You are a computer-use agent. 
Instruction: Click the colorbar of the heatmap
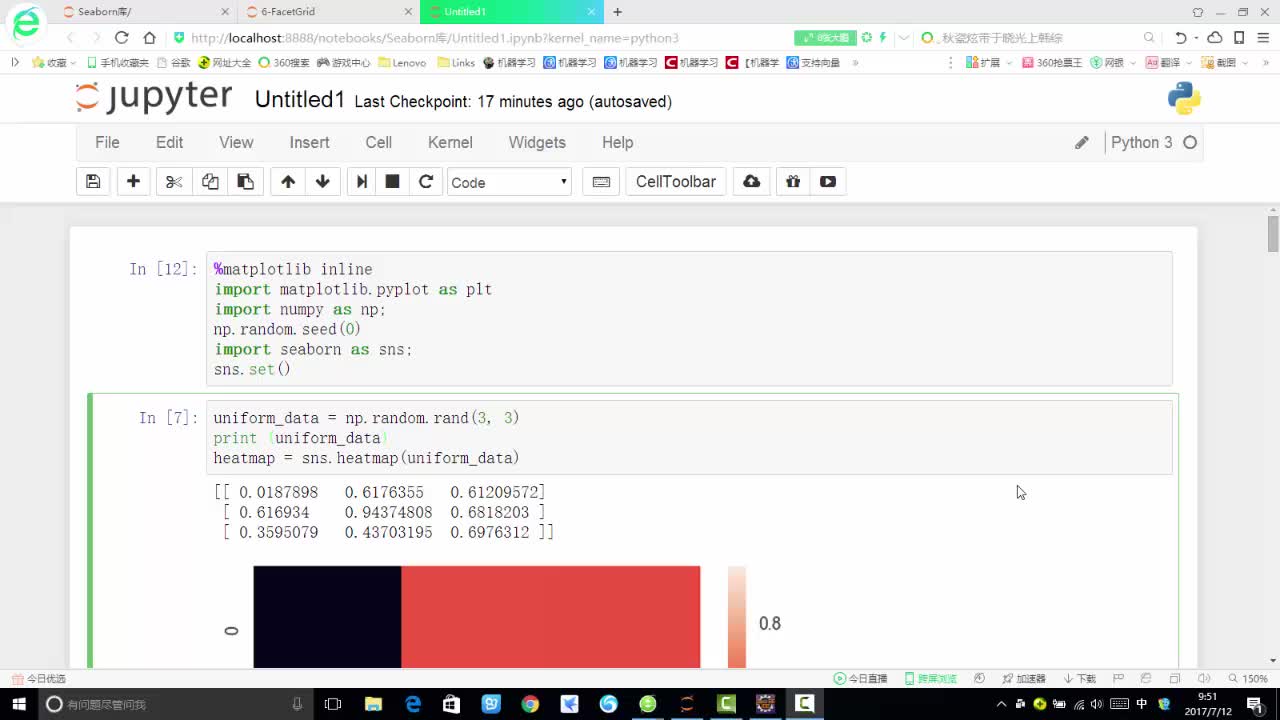tap(737, 616)
